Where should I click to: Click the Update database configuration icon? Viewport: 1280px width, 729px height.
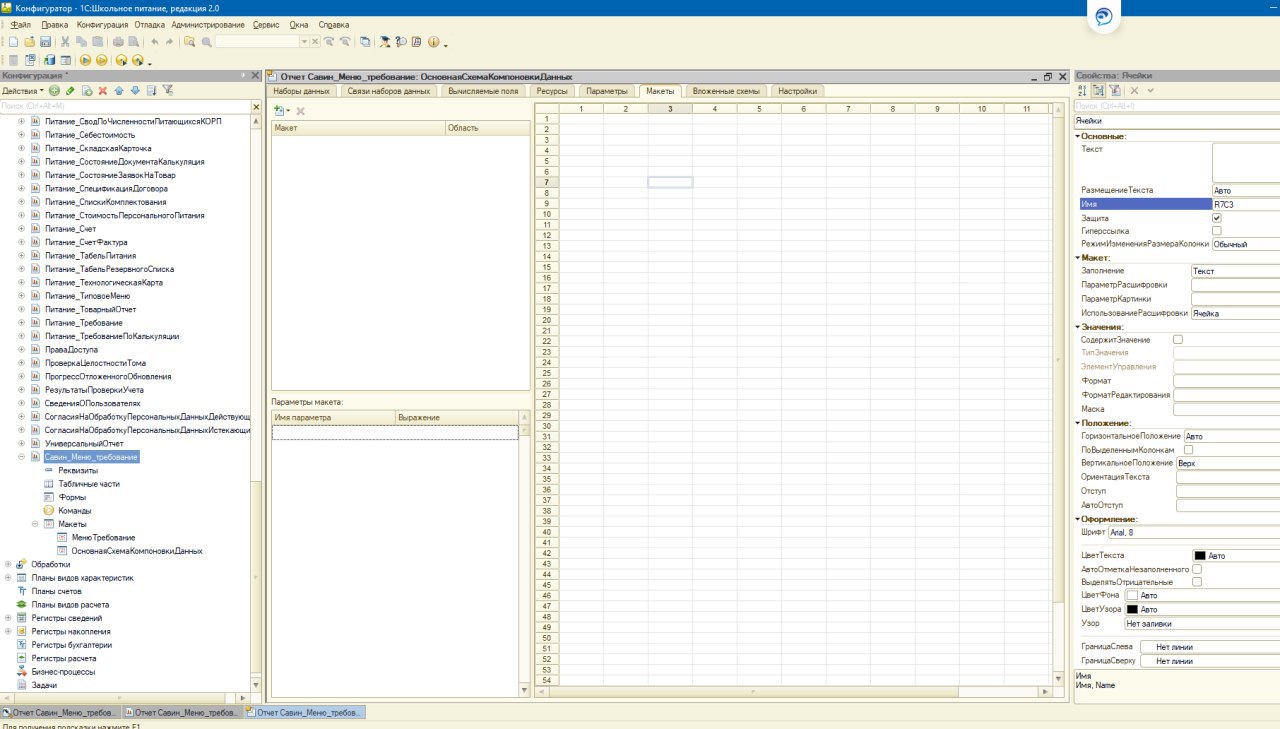[49, 60]
